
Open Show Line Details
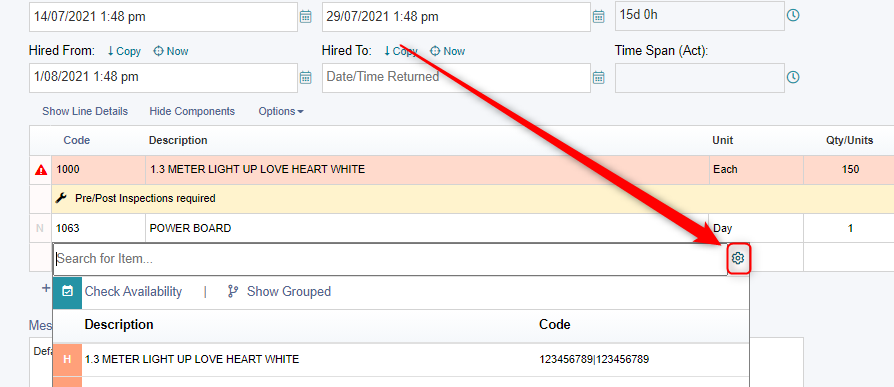click(85, 111)
